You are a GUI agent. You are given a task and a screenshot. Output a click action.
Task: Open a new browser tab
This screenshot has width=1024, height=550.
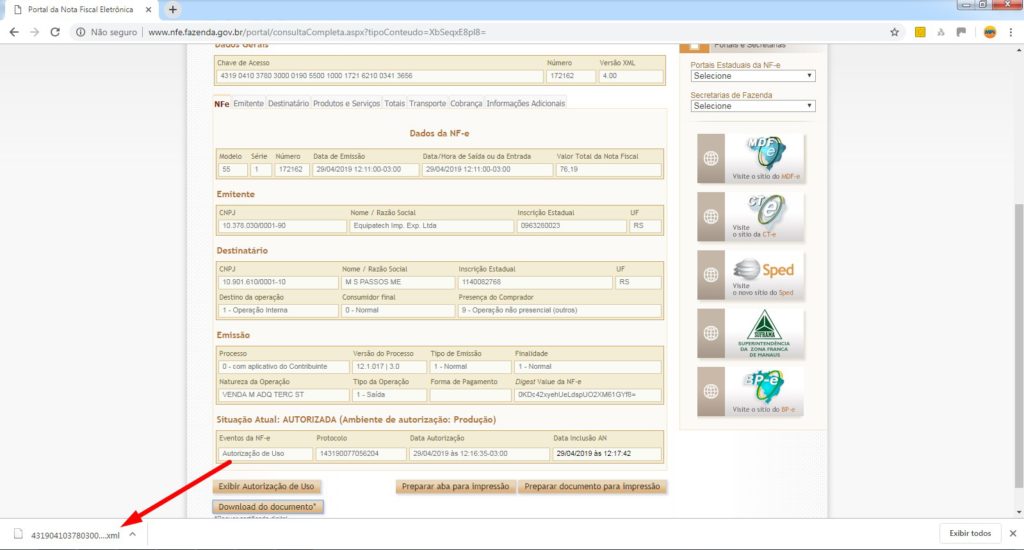(x=172, y=9)
